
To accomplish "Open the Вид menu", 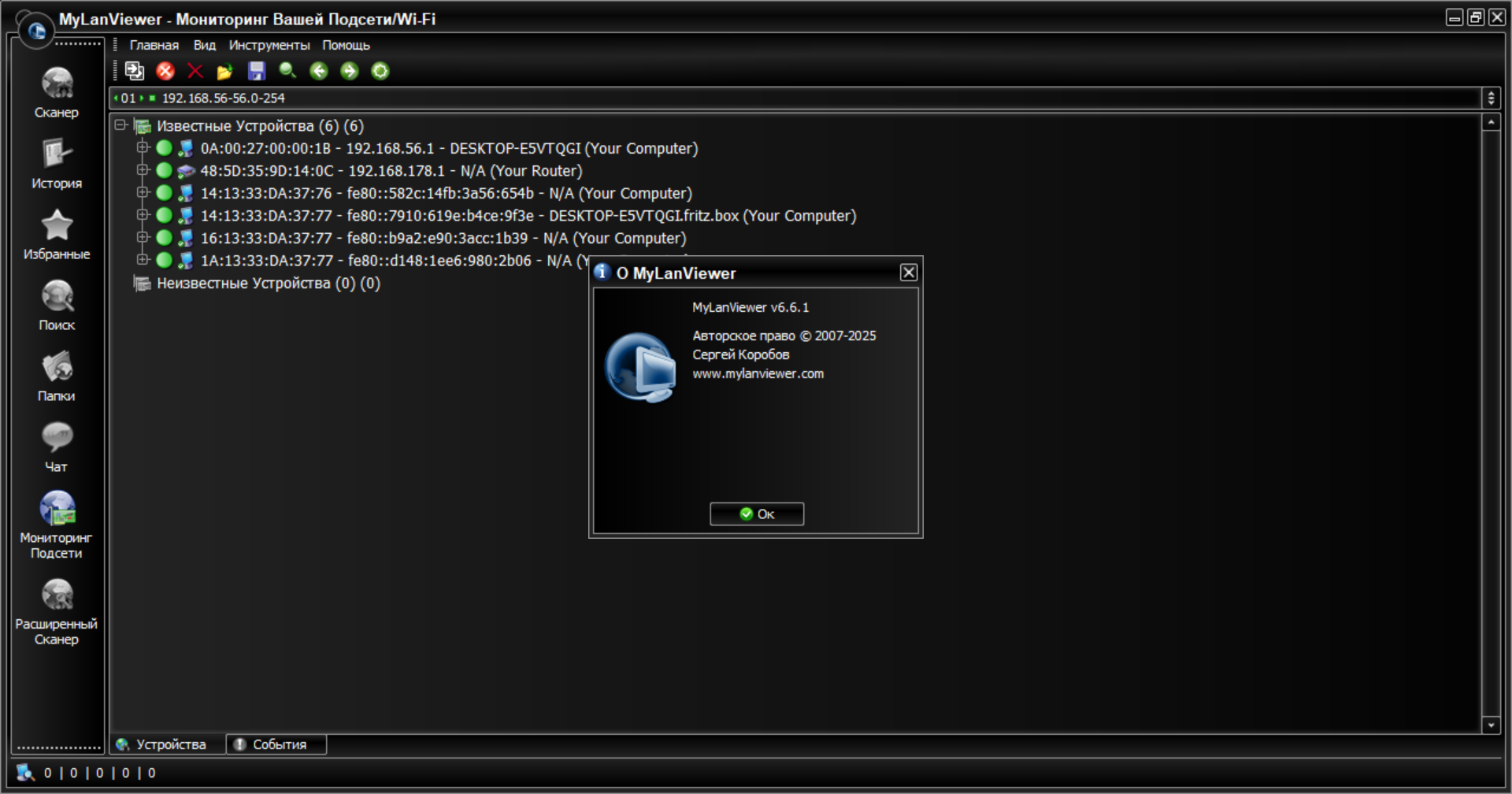I will (205, 46).
